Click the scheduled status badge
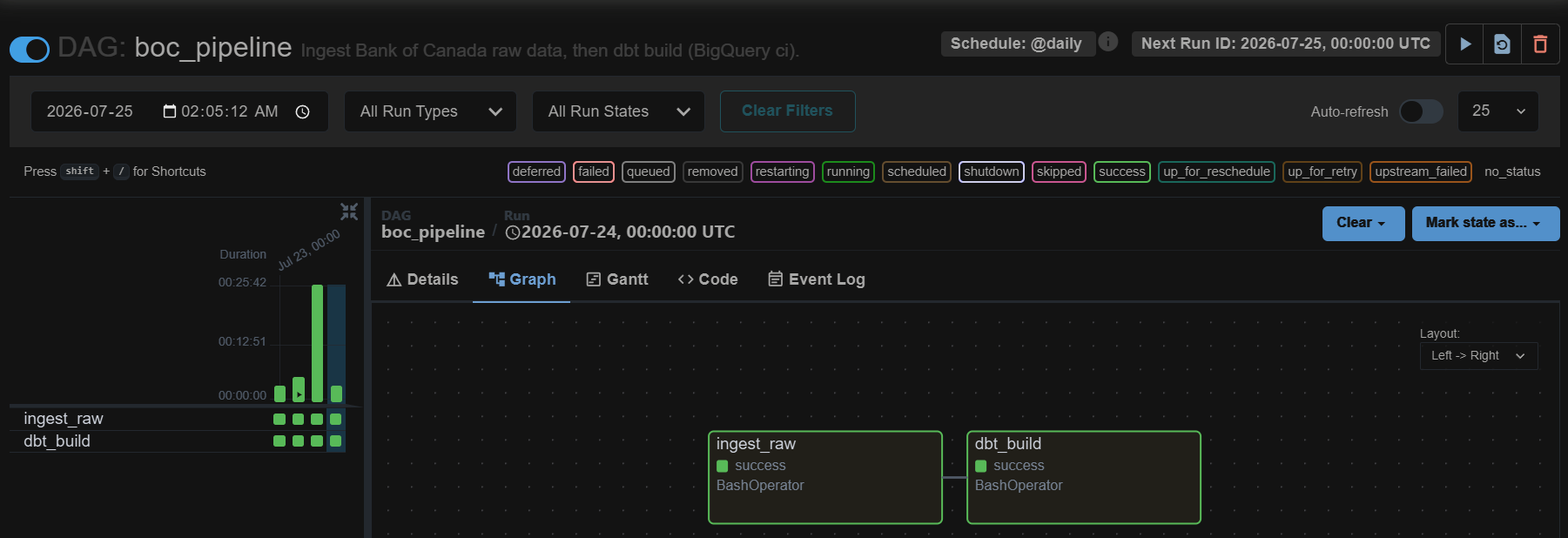Viewport: 1568px width, 538px height. click(x=917, y=171)
